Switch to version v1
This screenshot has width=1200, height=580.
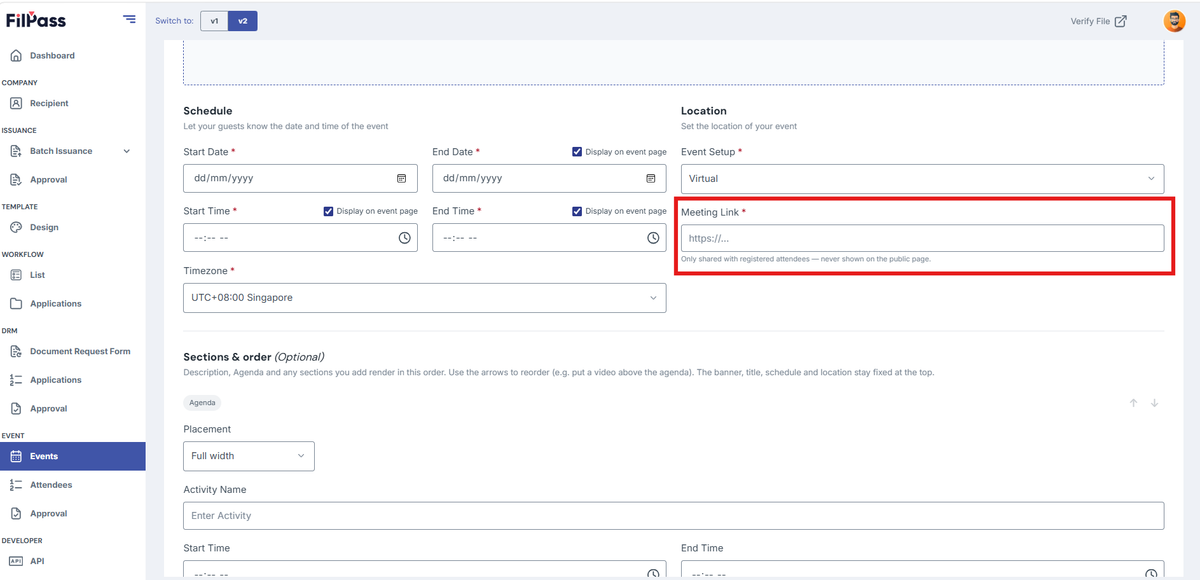pyautogui.click(x=214, y=21)
